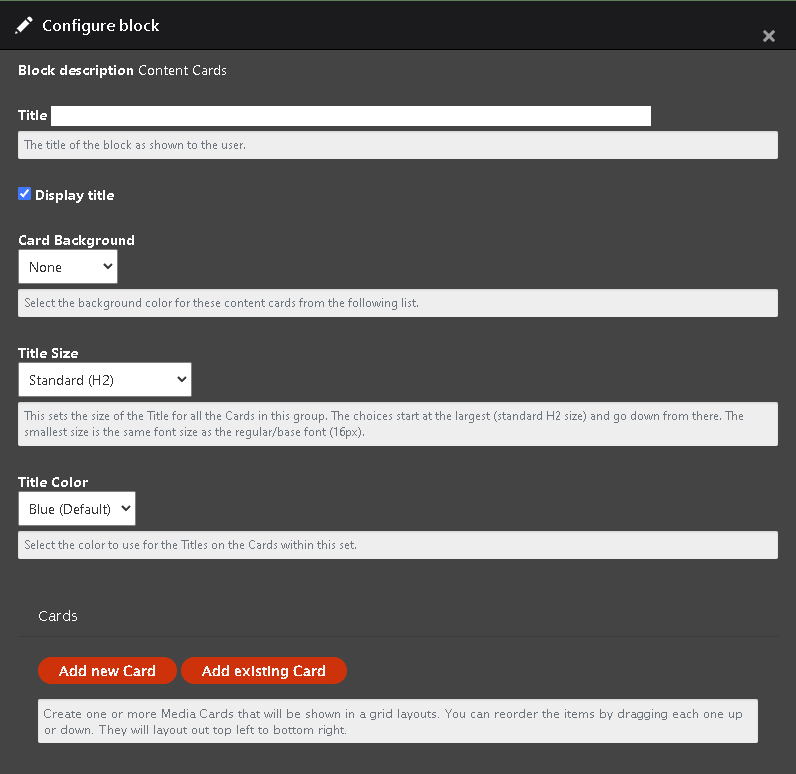Click the title-of-the-block help description
This screenshot has width=796, height=774.
pos(398,145)
